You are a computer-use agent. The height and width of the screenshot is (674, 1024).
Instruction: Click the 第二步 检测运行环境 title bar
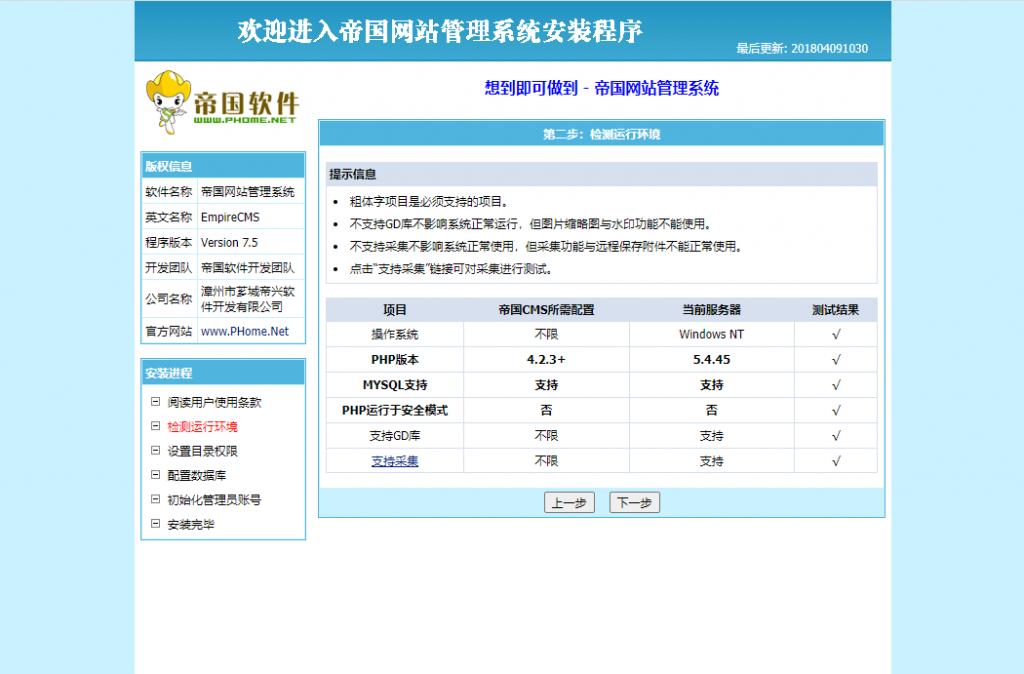coord(601,133)
